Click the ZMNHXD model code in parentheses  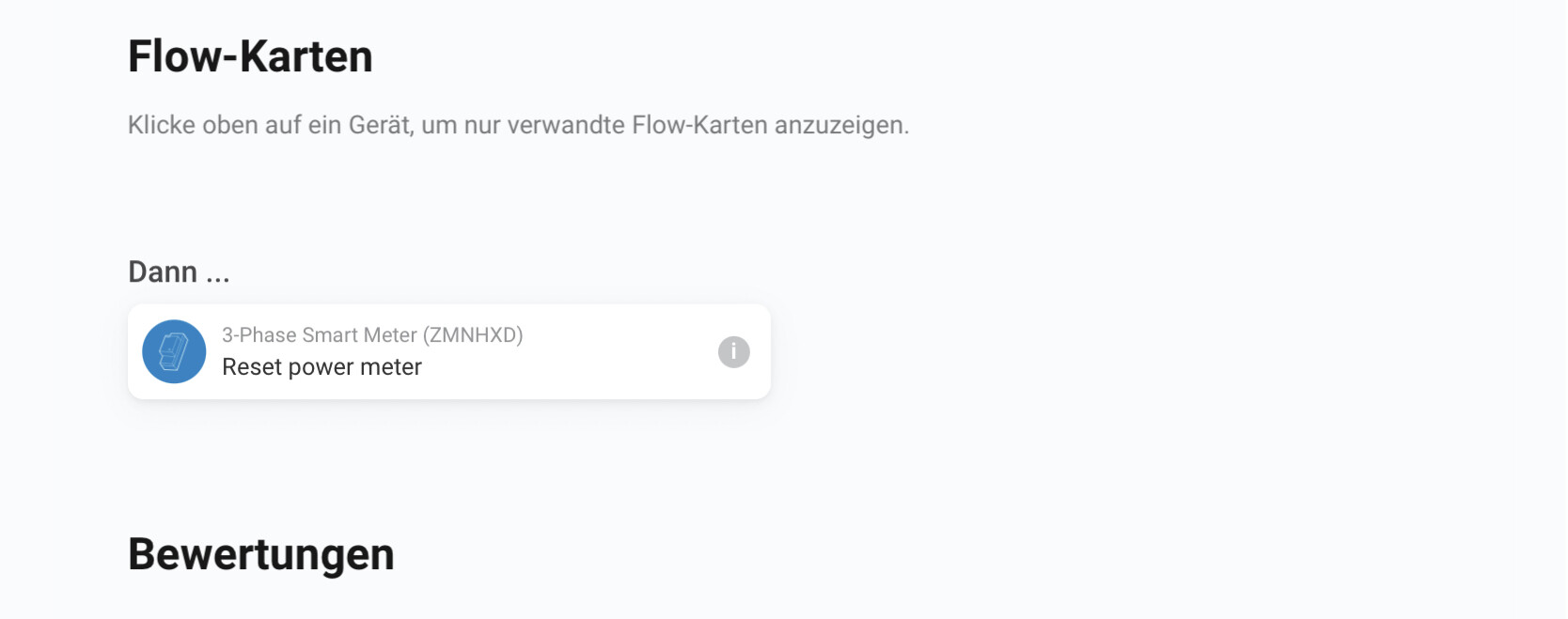click(473, 335)
